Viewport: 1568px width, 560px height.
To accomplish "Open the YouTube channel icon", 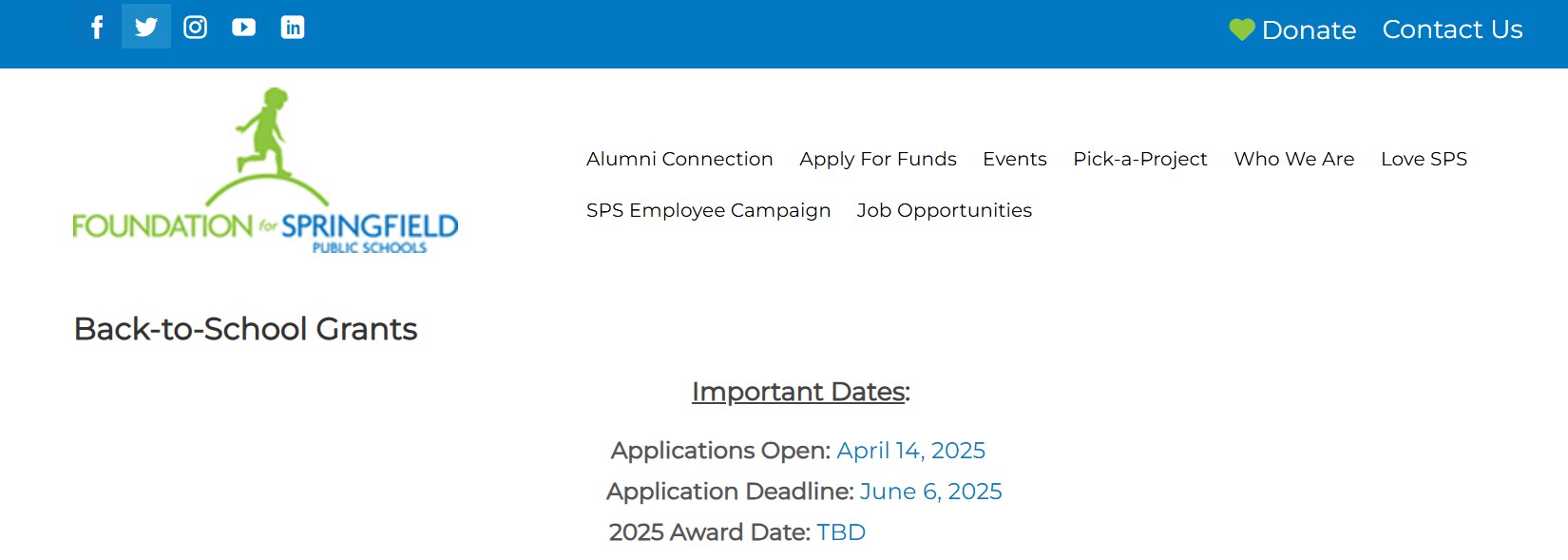I will 244,28.
